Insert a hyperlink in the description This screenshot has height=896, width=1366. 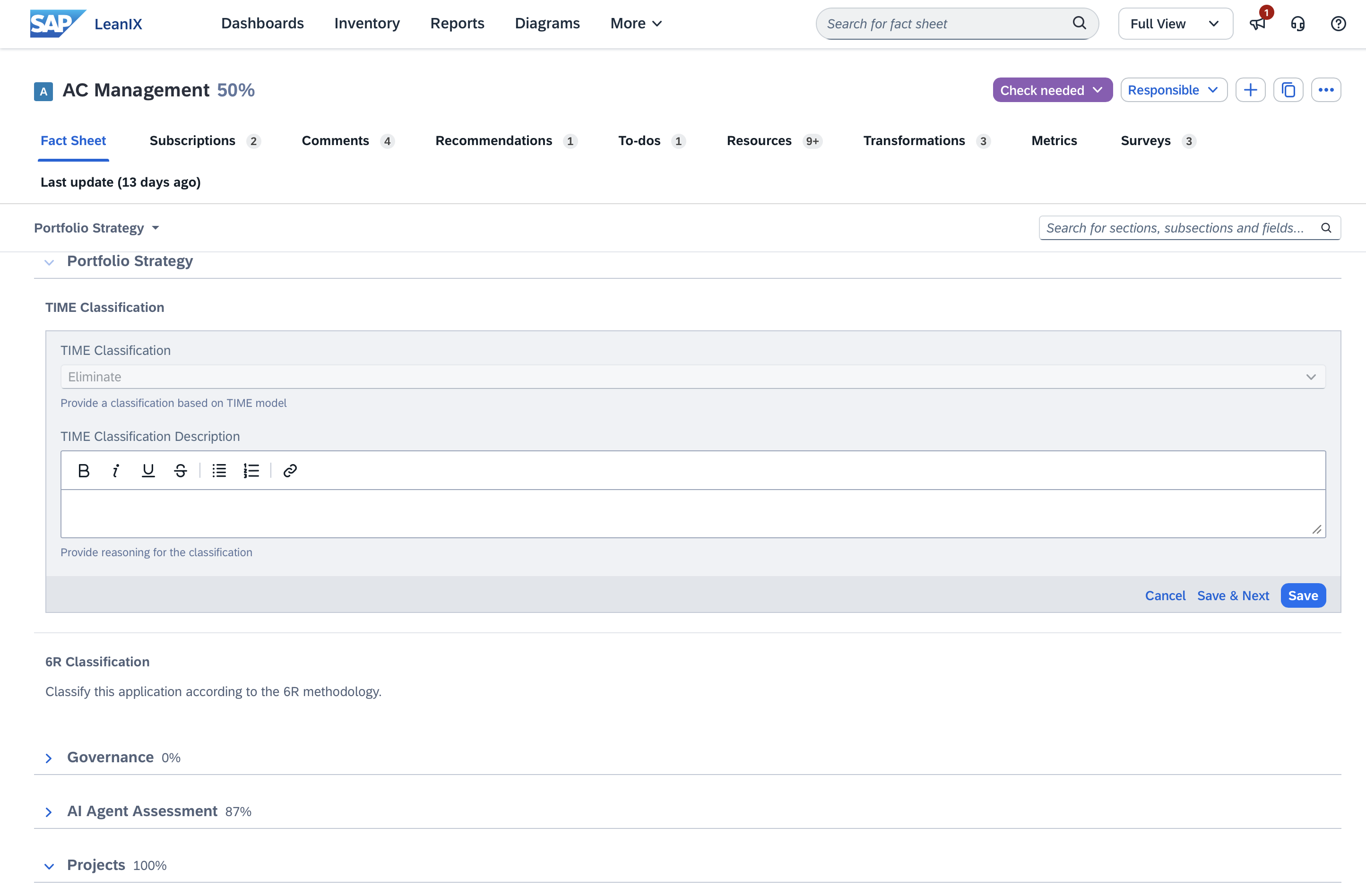click(x=290, y=471)
